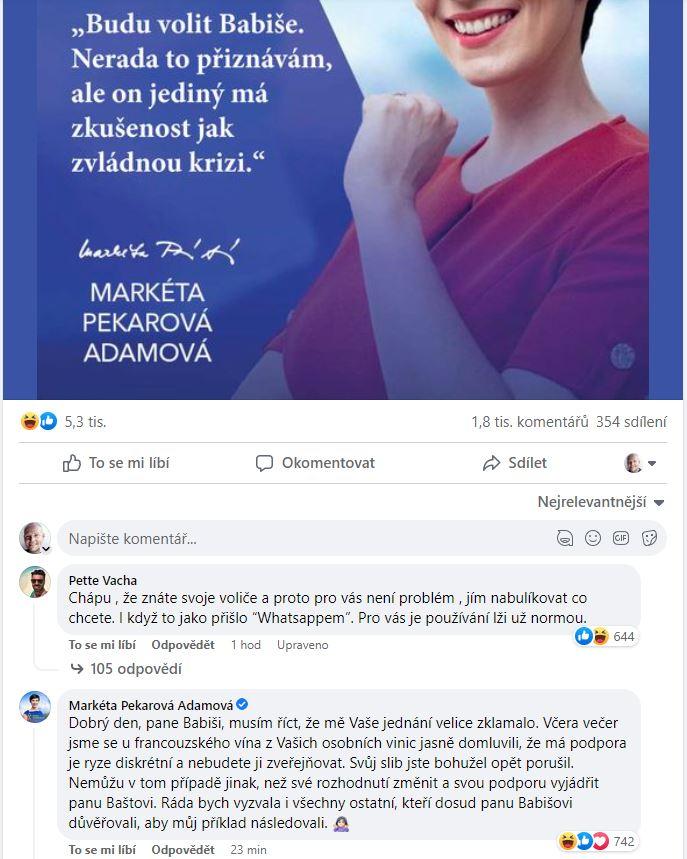Expand the 105 odpovědí replies thread
The height and width of the screenshot is (859, 687).
click(x=127, y=669)
